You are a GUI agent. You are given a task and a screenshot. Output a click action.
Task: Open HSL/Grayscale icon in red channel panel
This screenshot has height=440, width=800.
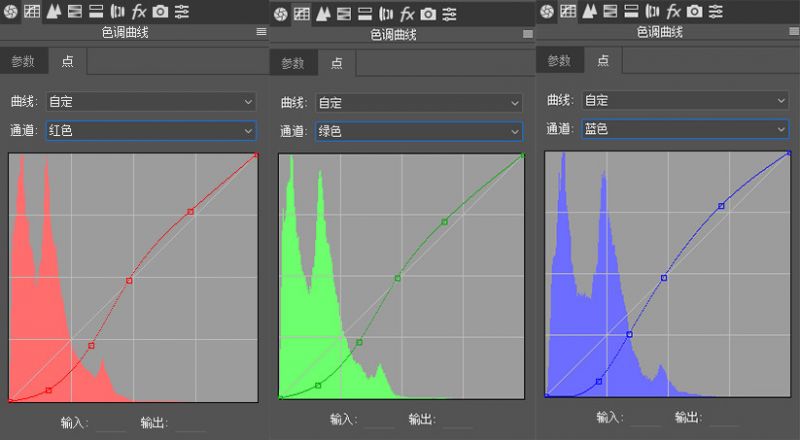[x=75, y=12]
